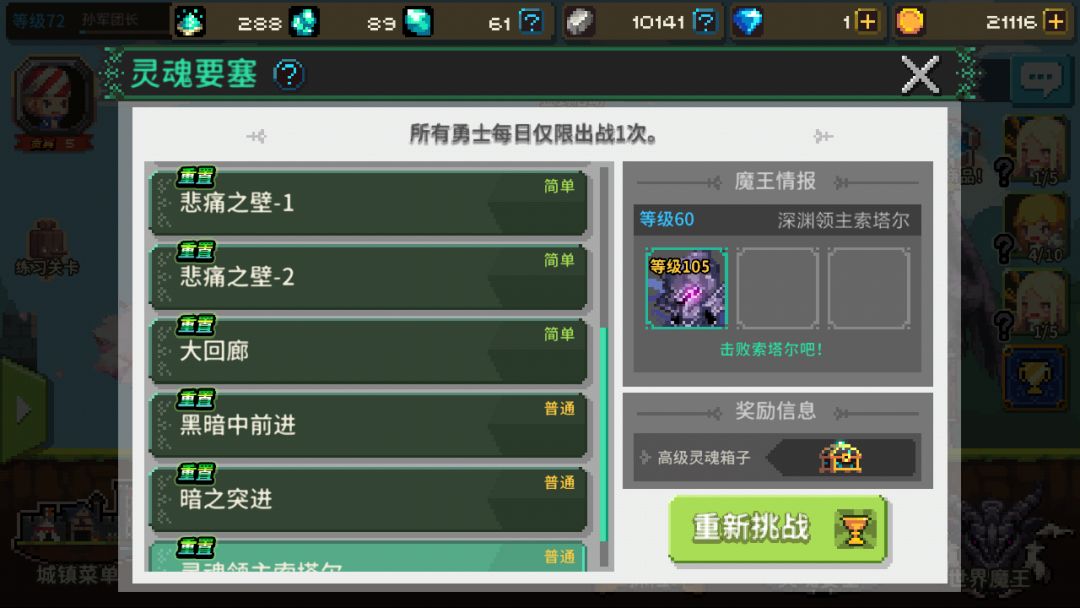Click the stage list vertical scrollbar
Viewport: 1080px width, 608px height.
click(x=604, y=366)
